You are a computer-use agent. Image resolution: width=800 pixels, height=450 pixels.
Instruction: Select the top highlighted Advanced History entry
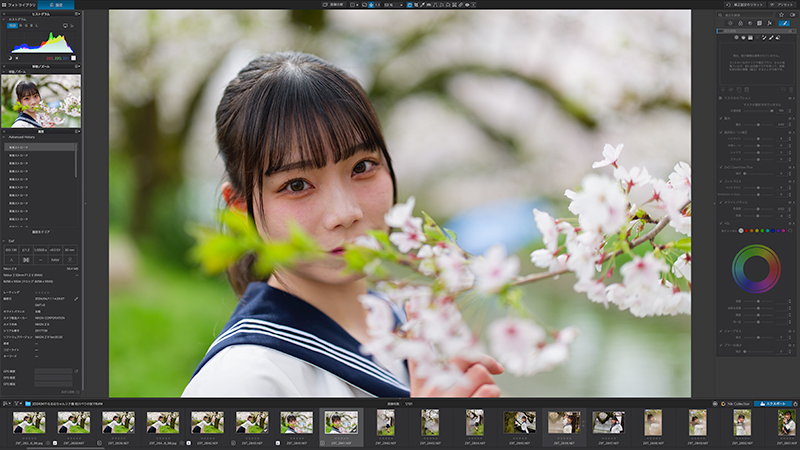tap(40, 147)
